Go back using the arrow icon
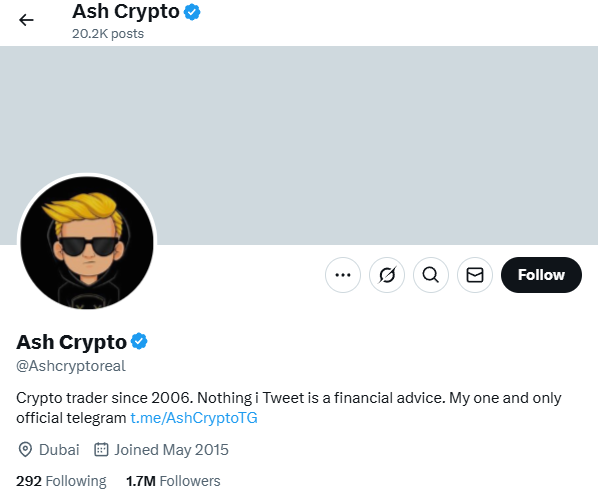 coord(26,20)
